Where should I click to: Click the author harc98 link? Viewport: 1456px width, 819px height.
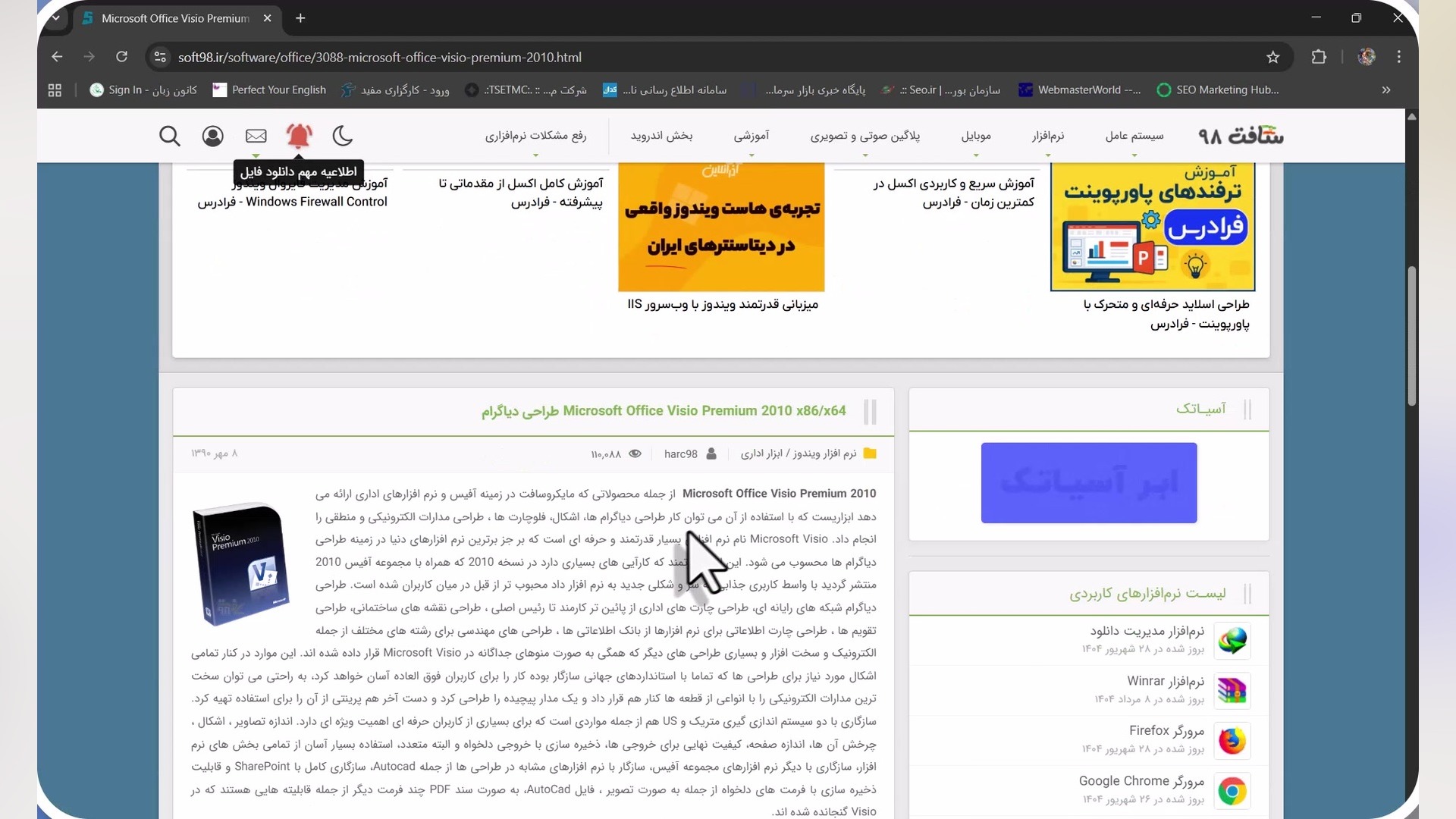[680, 454]
